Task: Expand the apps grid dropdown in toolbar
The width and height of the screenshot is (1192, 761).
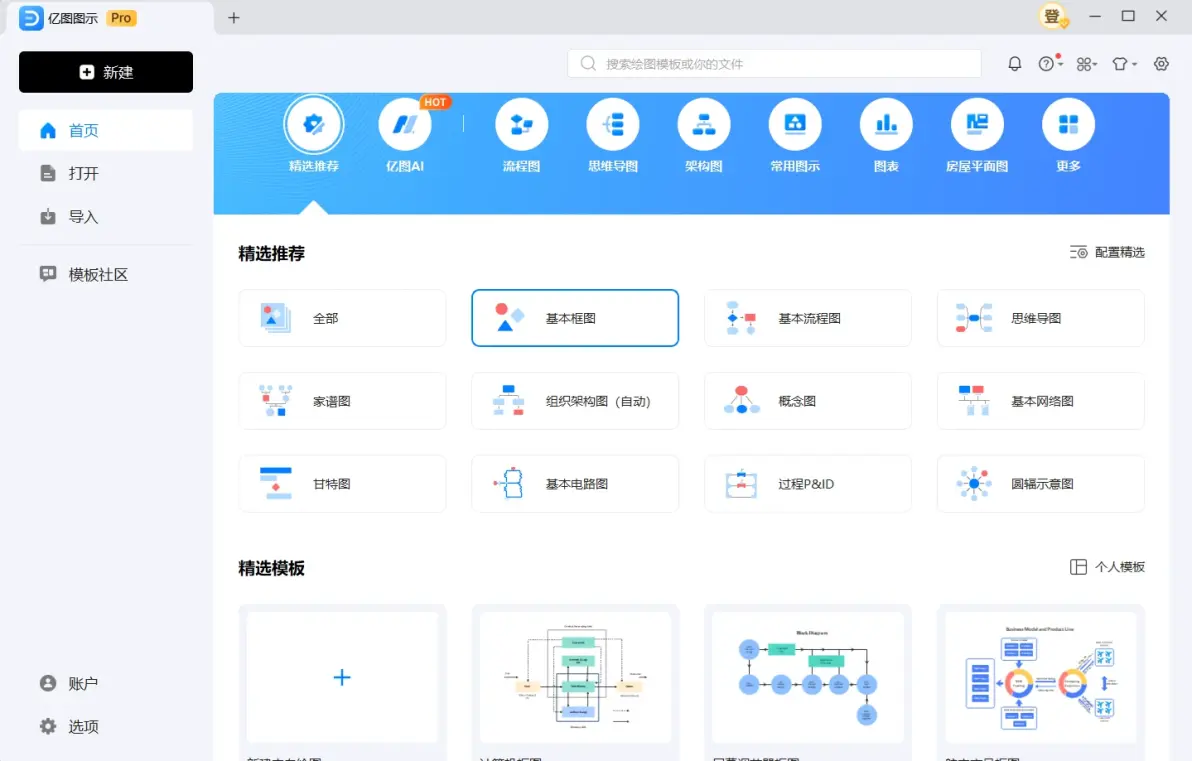Action: [1086, 64]
